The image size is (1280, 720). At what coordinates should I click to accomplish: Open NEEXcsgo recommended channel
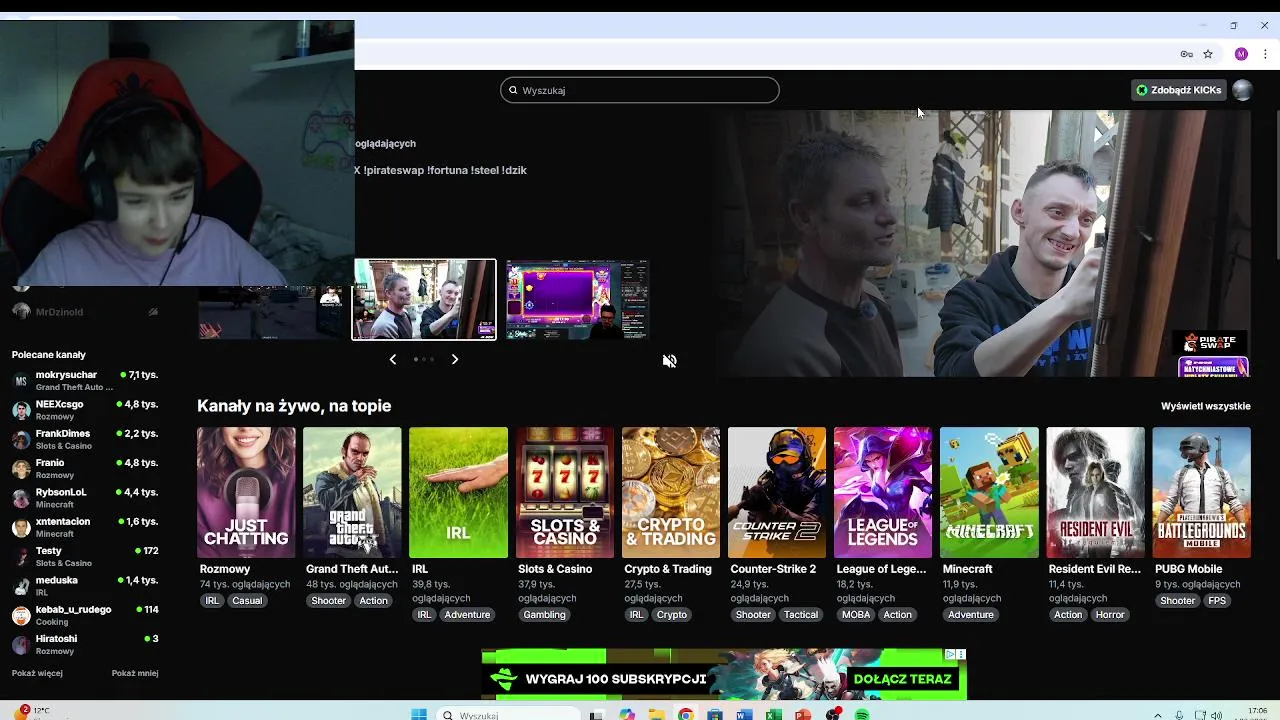85,410
